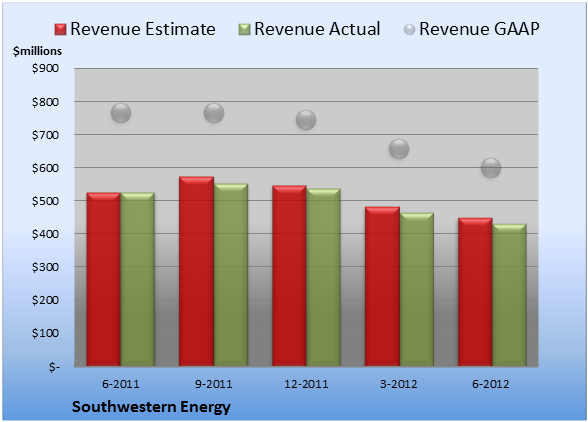Click the 6-2011 x-axis label
This screenshot has height=422, width=588.
[121, 384]
